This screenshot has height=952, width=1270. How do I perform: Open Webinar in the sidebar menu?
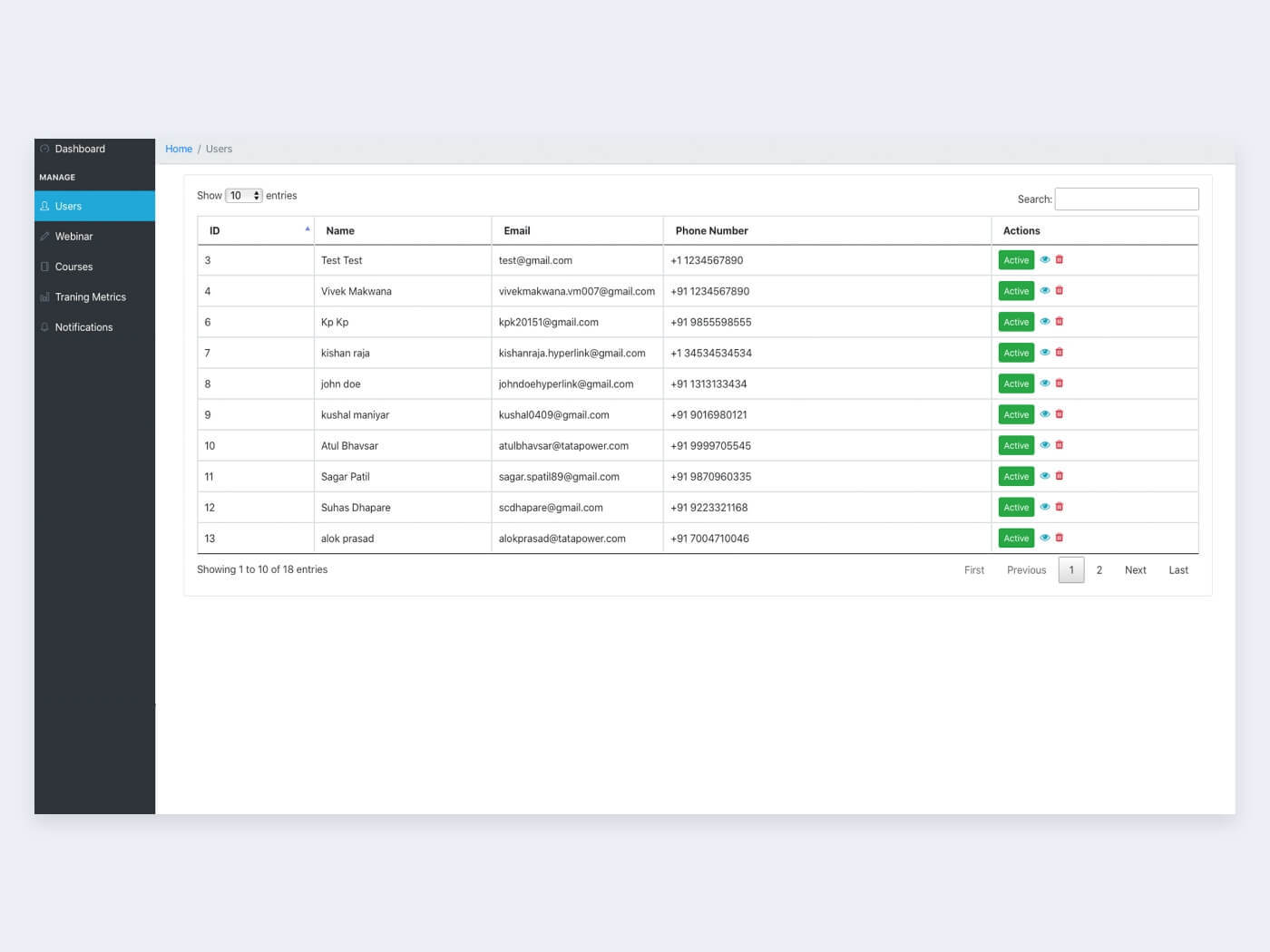pos(73,237)
